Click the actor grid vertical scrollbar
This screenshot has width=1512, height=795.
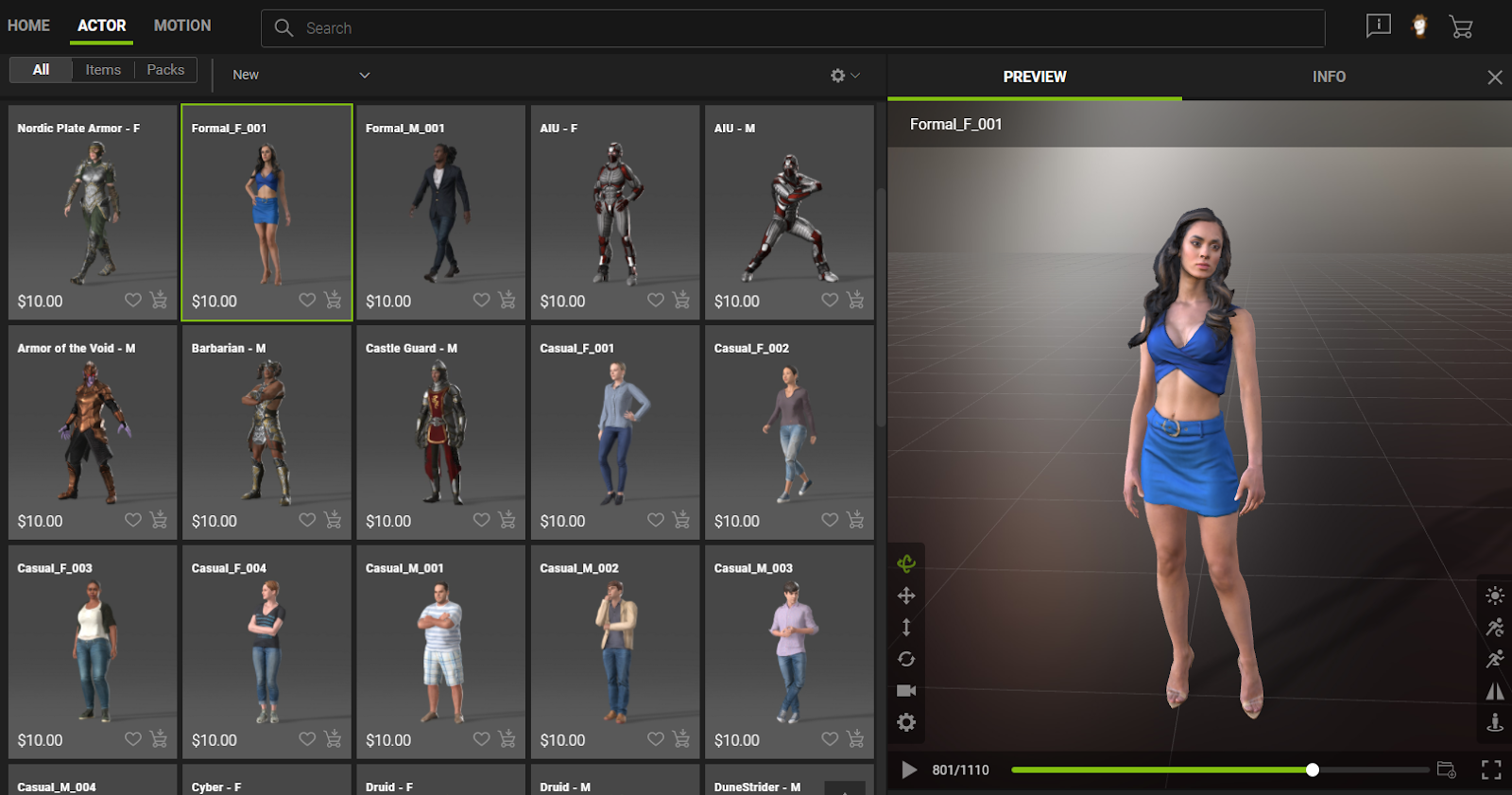pyautogui.click(x=881, y=307)
